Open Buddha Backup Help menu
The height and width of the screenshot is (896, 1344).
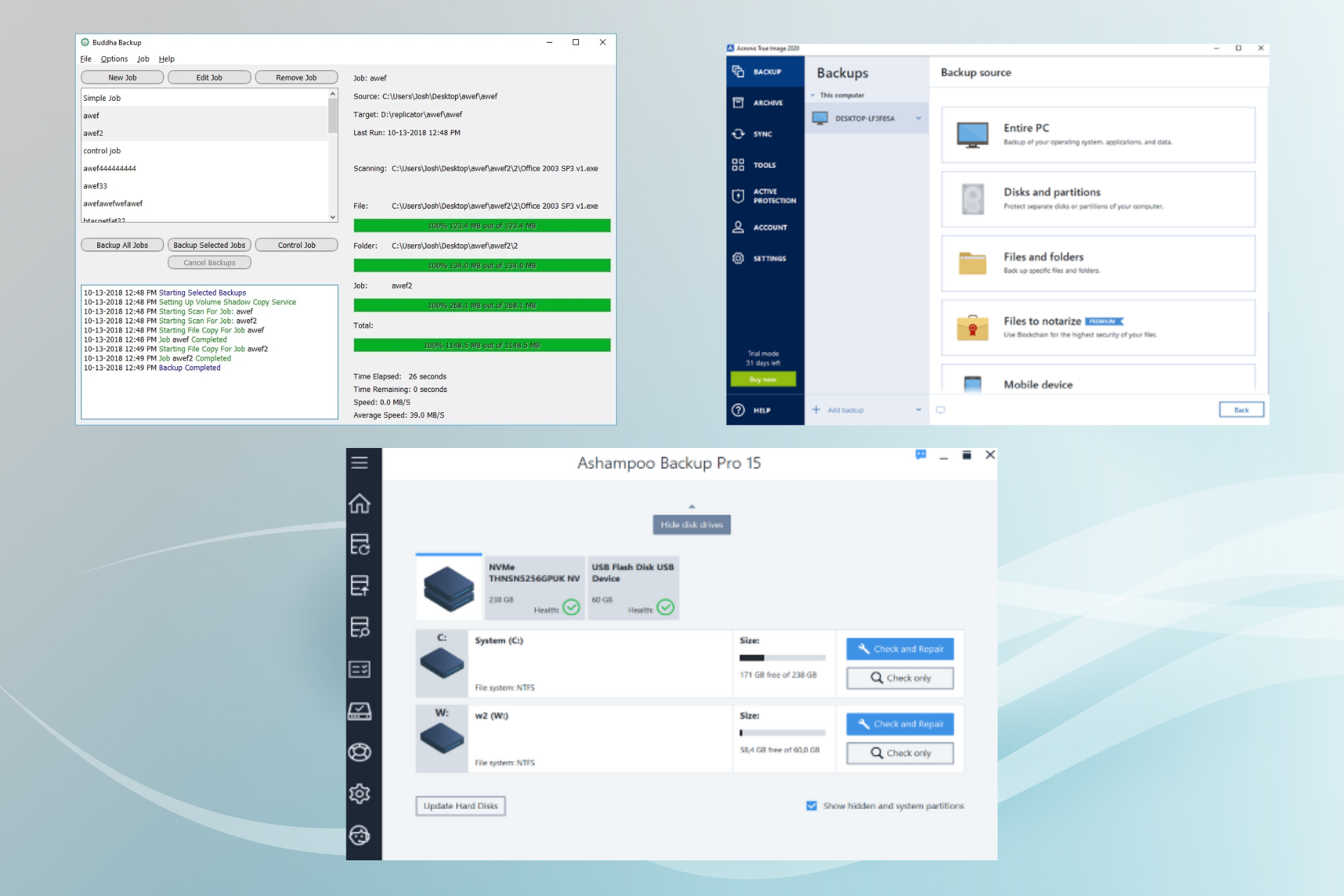click(x=167, y=59)
